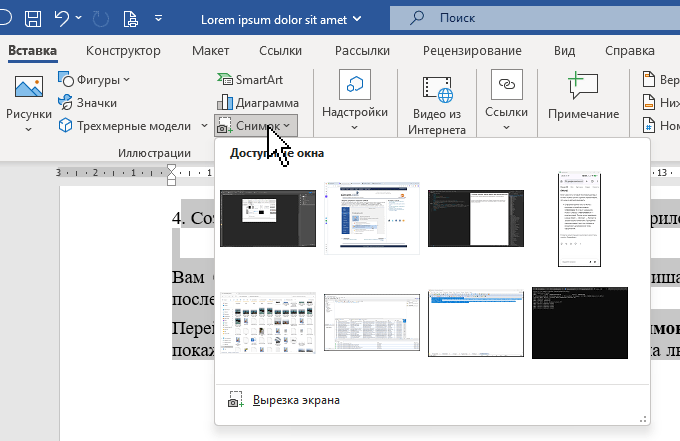Click the Поиск search field
Screen dimensions: 680x441
click(535, 18)
